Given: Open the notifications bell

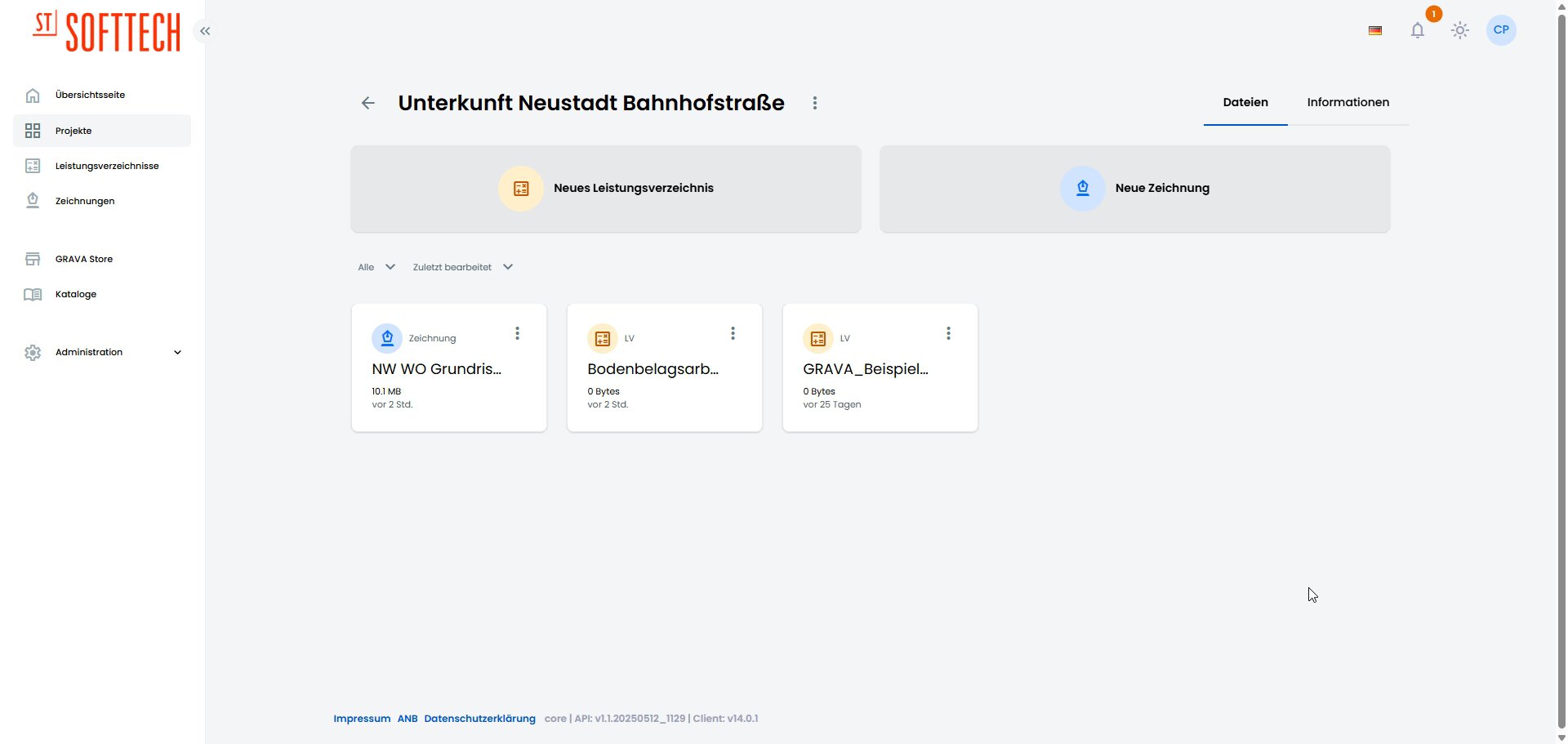Looking at the screenshot, I should click(1417, 30).
